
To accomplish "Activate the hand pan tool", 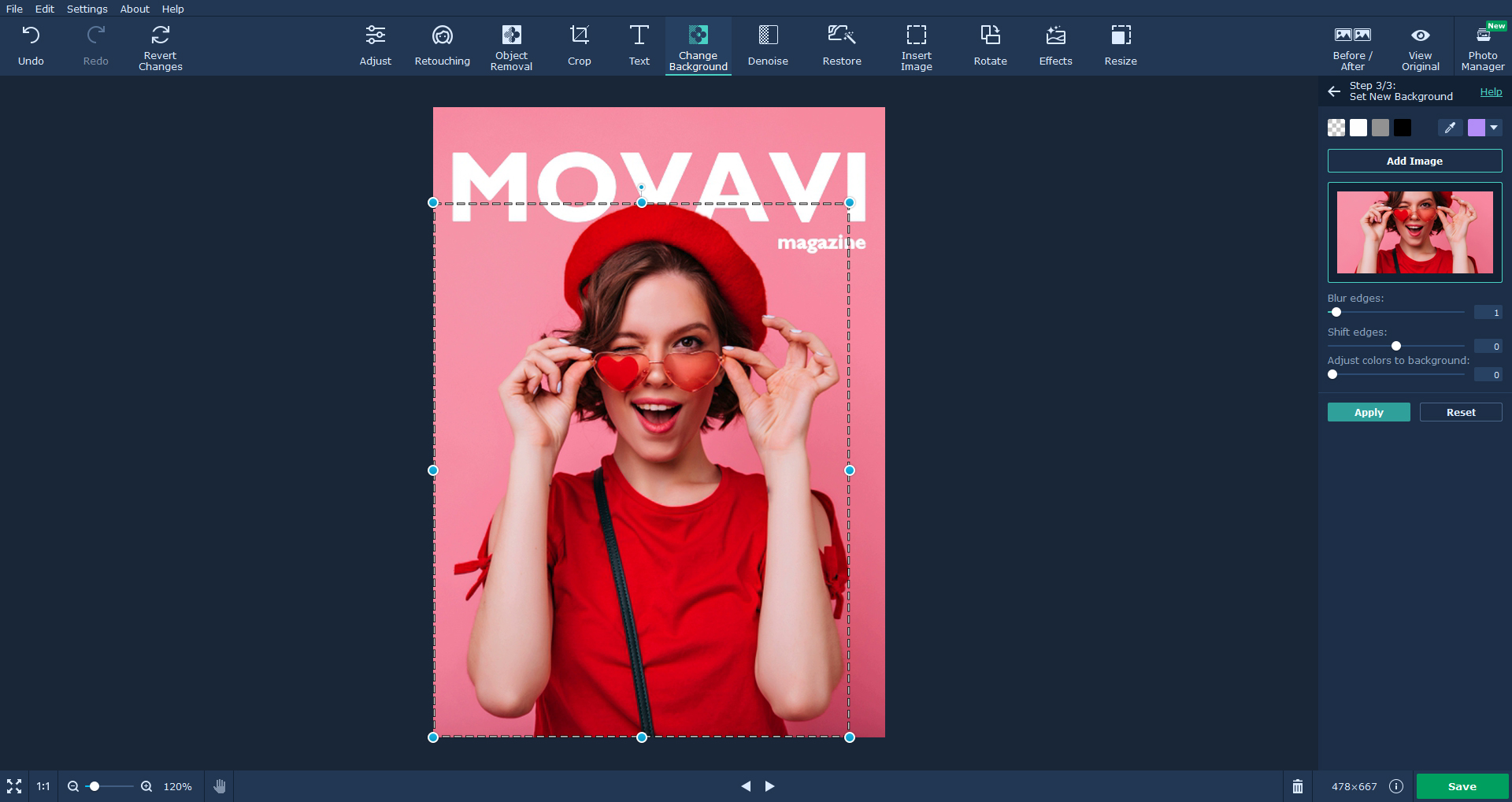I will (x=220, y=786).
